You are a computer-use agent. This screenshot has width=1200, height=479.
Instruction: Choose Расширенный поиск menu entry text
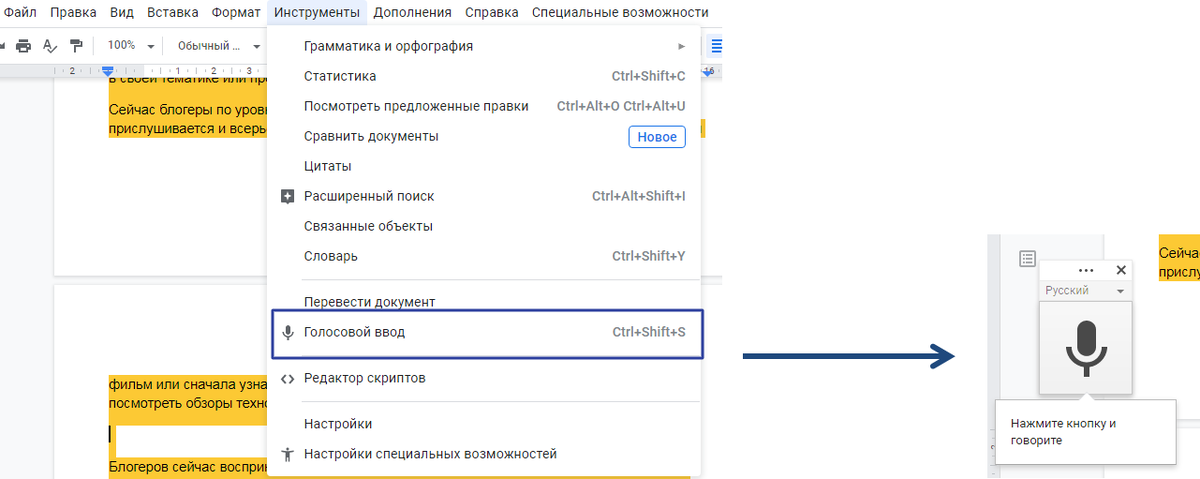(x=369, y=196)
